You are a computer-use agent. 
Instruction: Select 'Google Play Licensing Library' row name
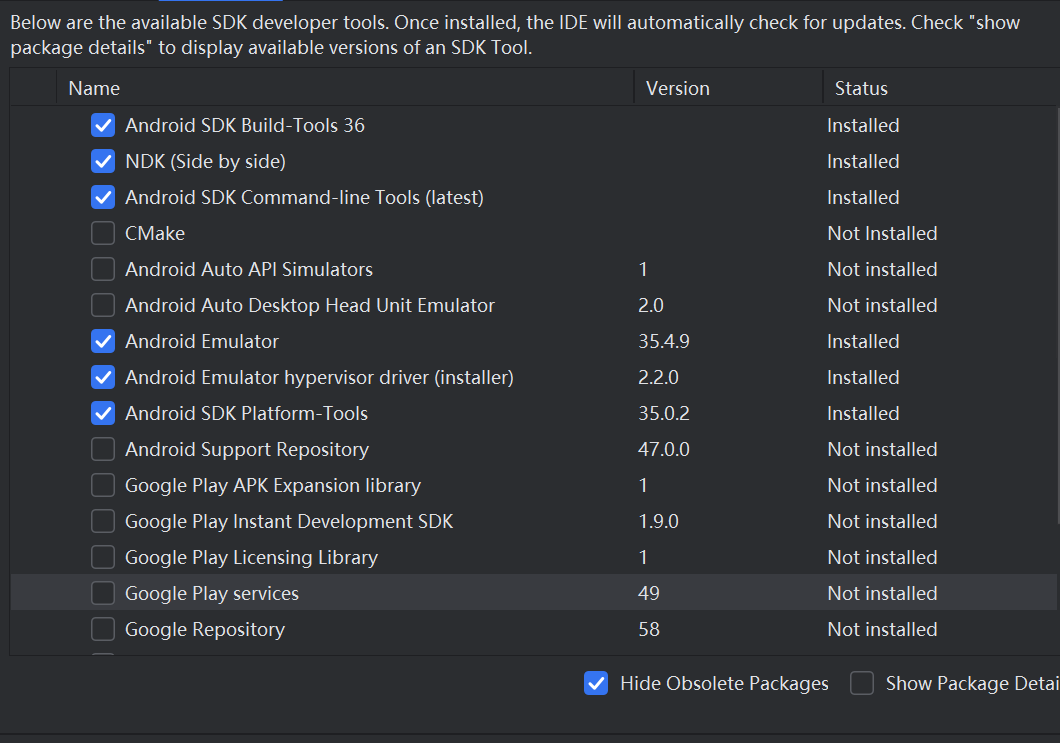[251, 557]
